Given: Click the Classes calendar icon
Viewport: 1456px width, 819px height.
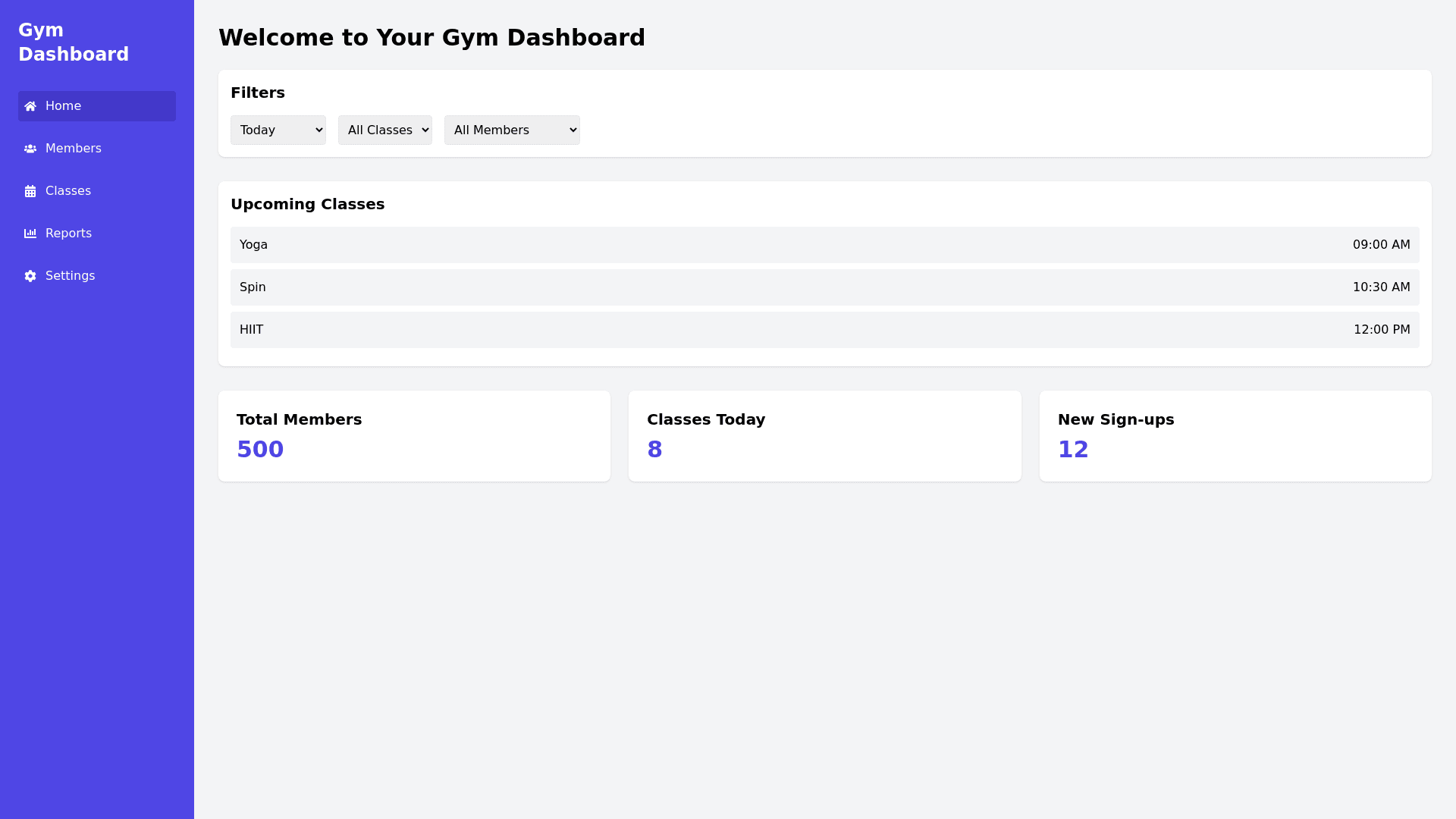Looking at the screenshot, I should pos(30,191).
